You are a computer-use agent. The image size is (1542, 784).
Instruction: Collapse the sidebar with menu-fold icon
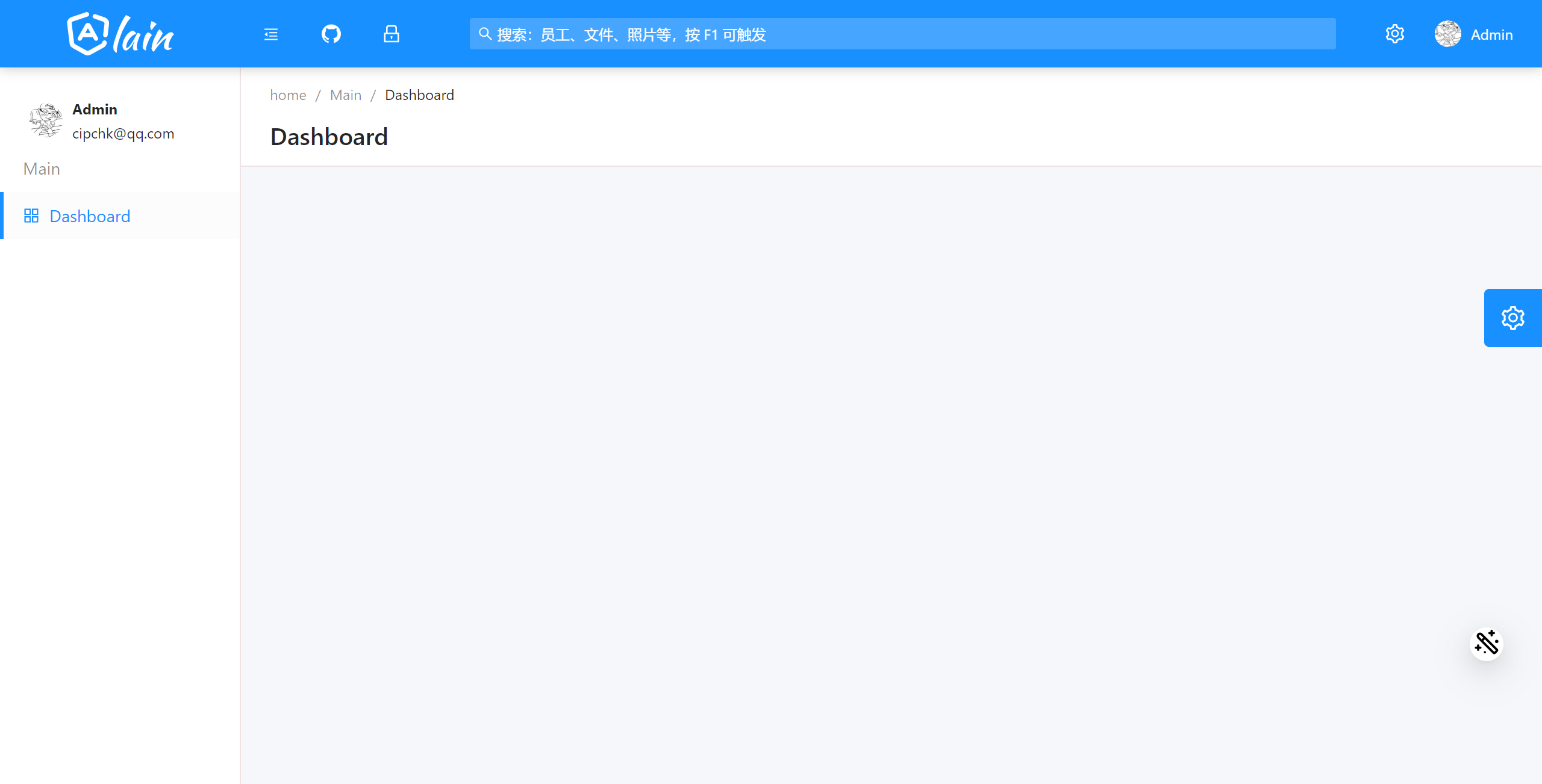tap(271, 34)
